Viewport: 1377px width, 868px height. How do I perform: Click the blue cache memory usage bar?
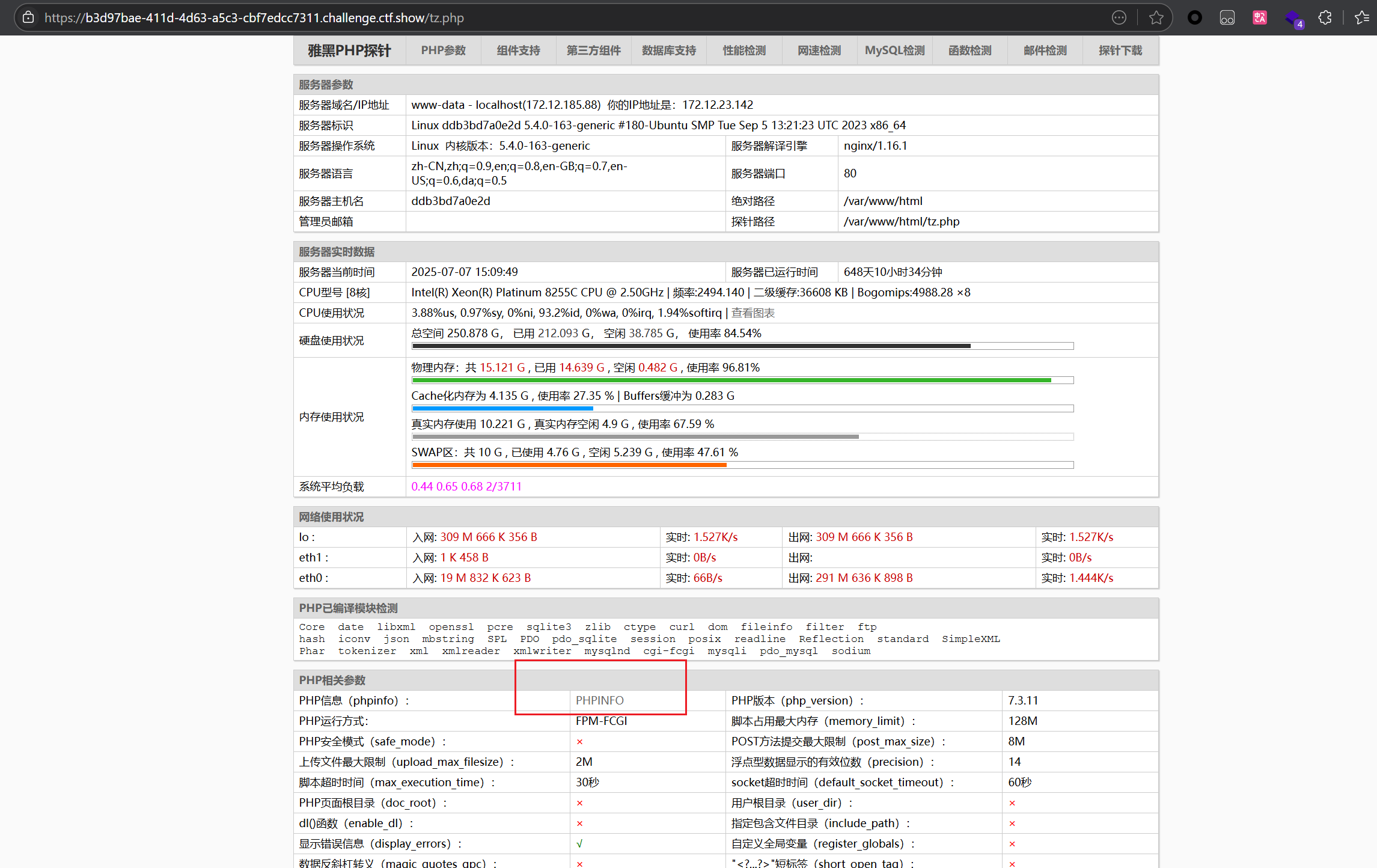pos(742,409)
